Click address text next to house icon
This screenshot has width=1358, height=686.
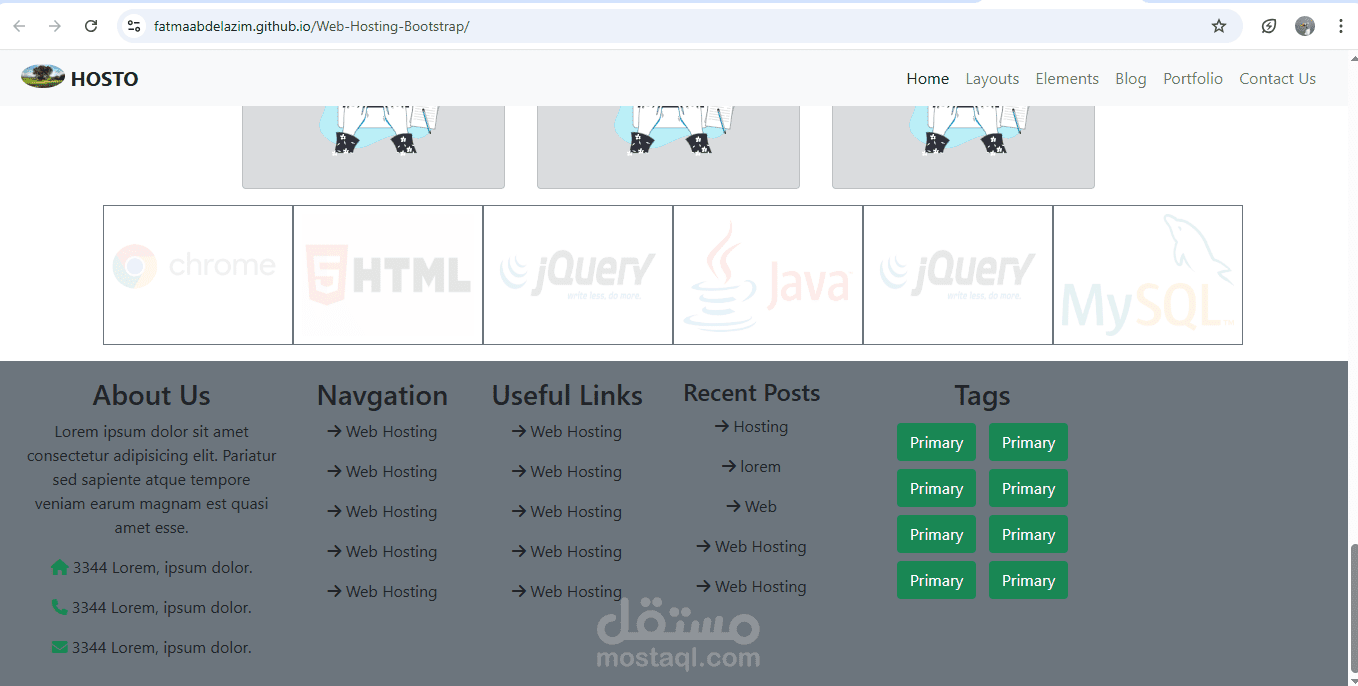[x=162, y=567]
